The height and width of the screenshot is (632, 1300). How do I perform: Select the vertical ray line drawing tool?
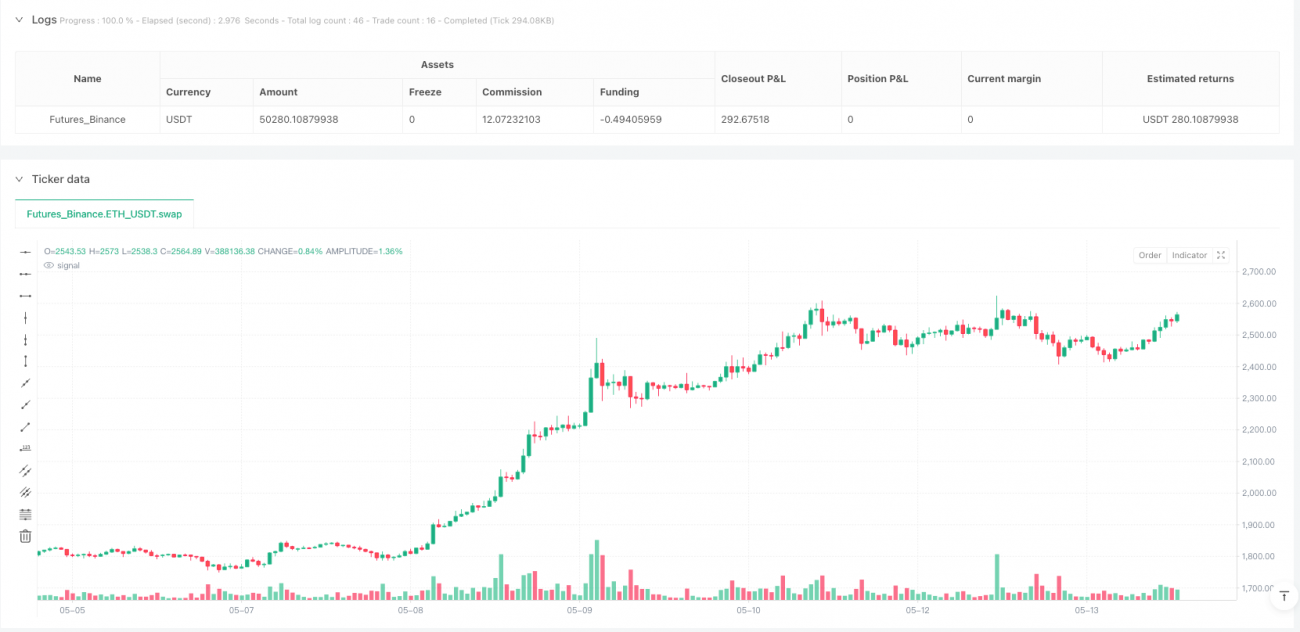pyautogui.click(x=26, y=339)
